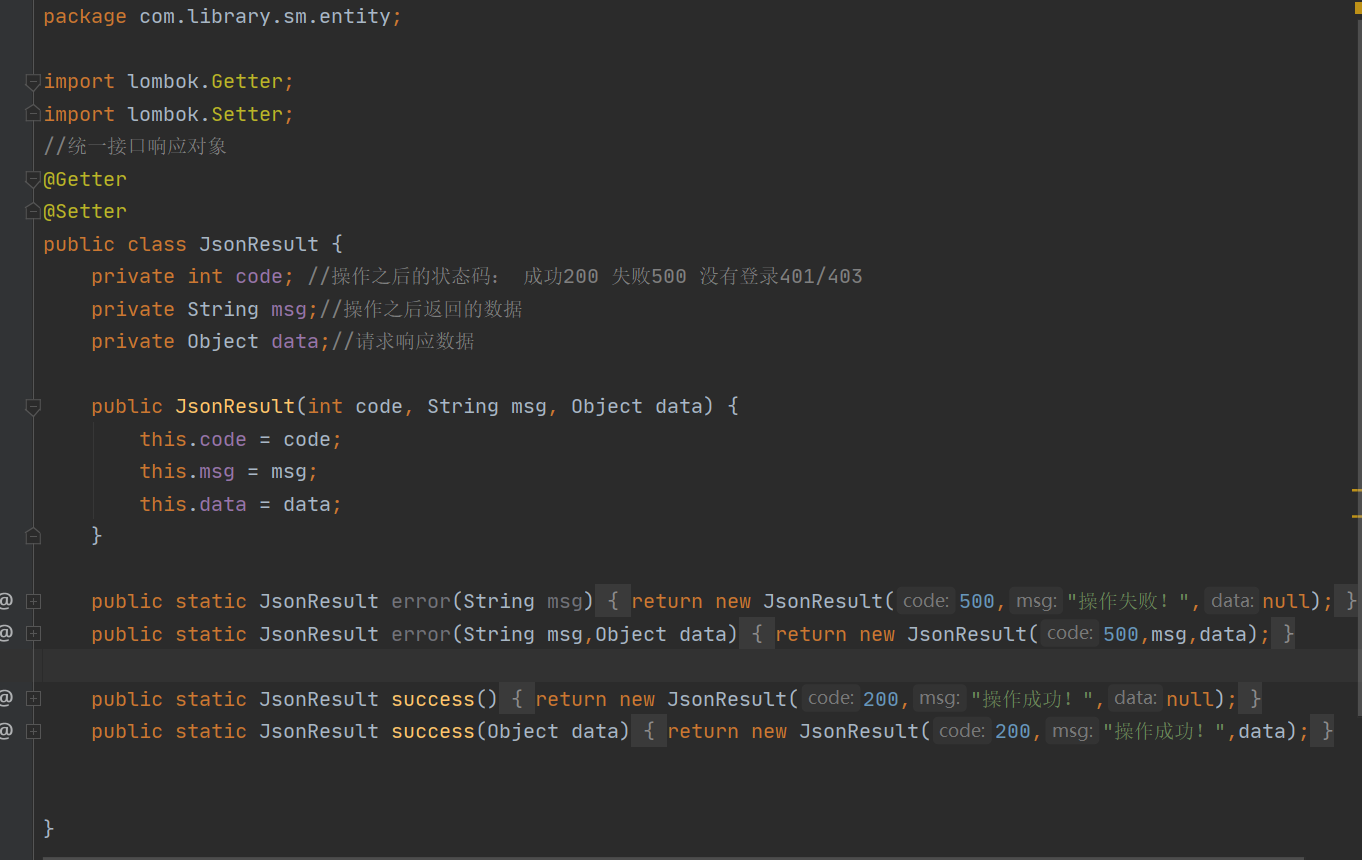
Task: Click the @ gutter icon beside error(String msg,Object data)
Action: pos(6,634)
